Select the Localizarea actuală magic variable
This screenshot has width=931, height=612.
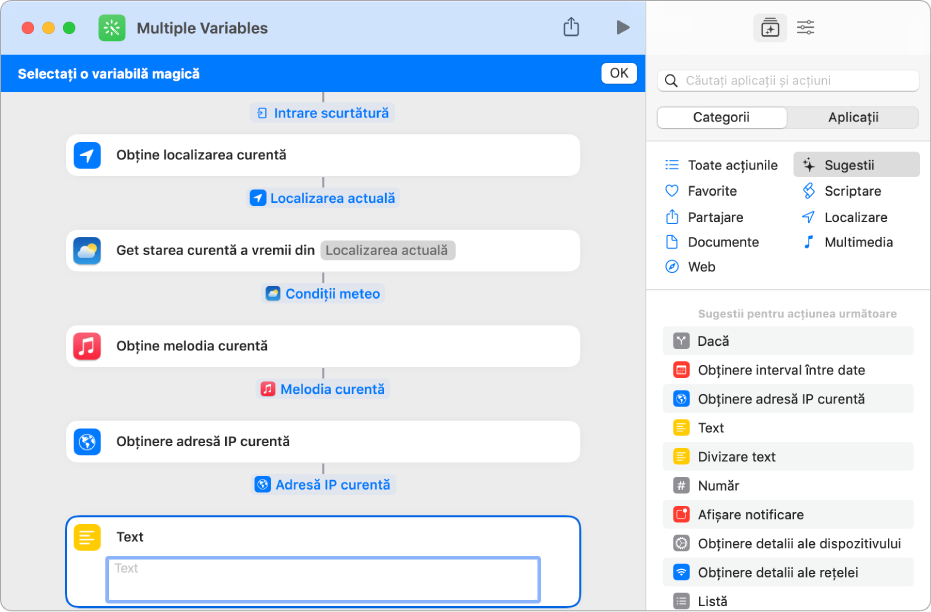pos(323,198)
